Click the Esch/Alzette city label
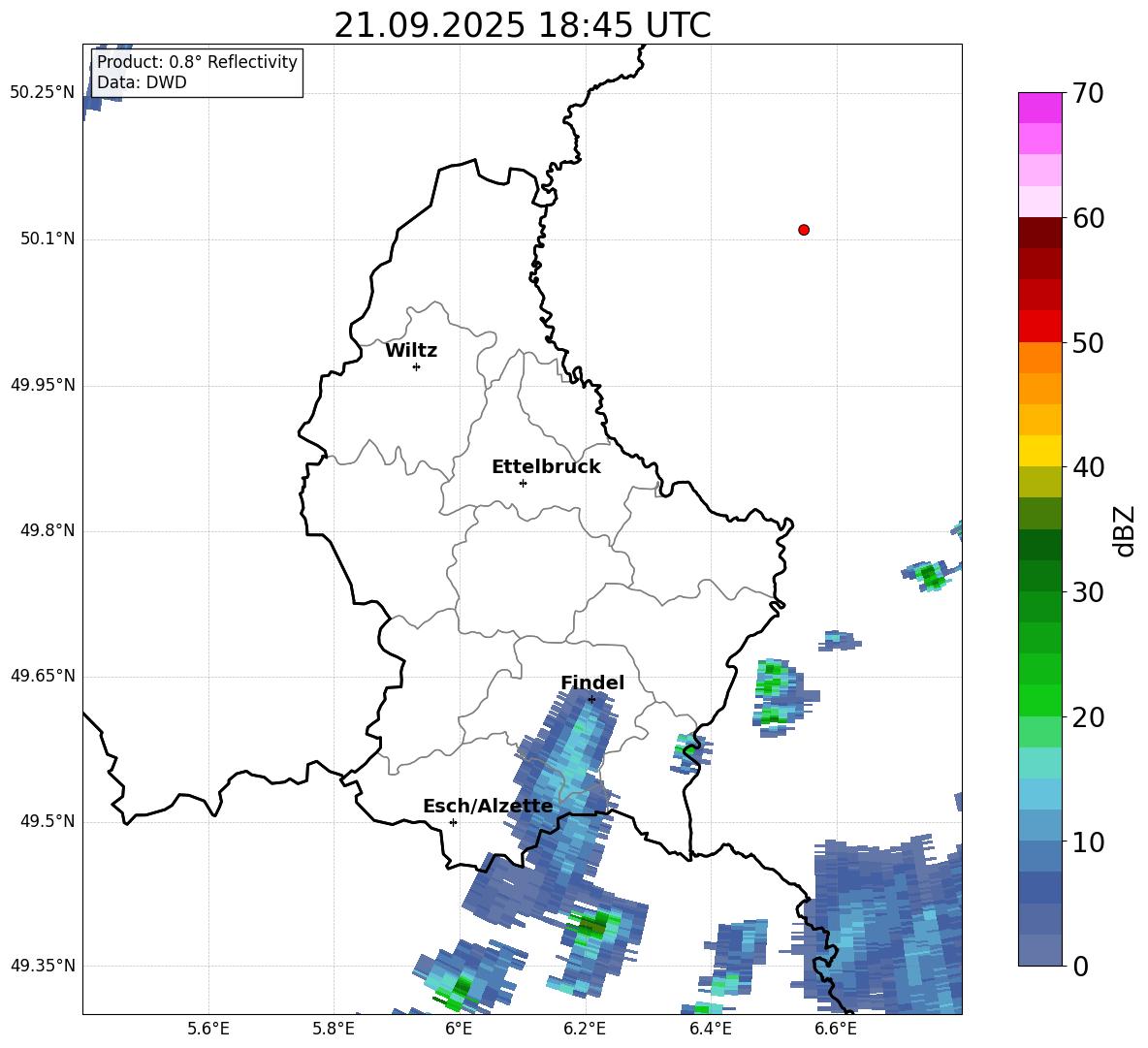 pos(489,807)
